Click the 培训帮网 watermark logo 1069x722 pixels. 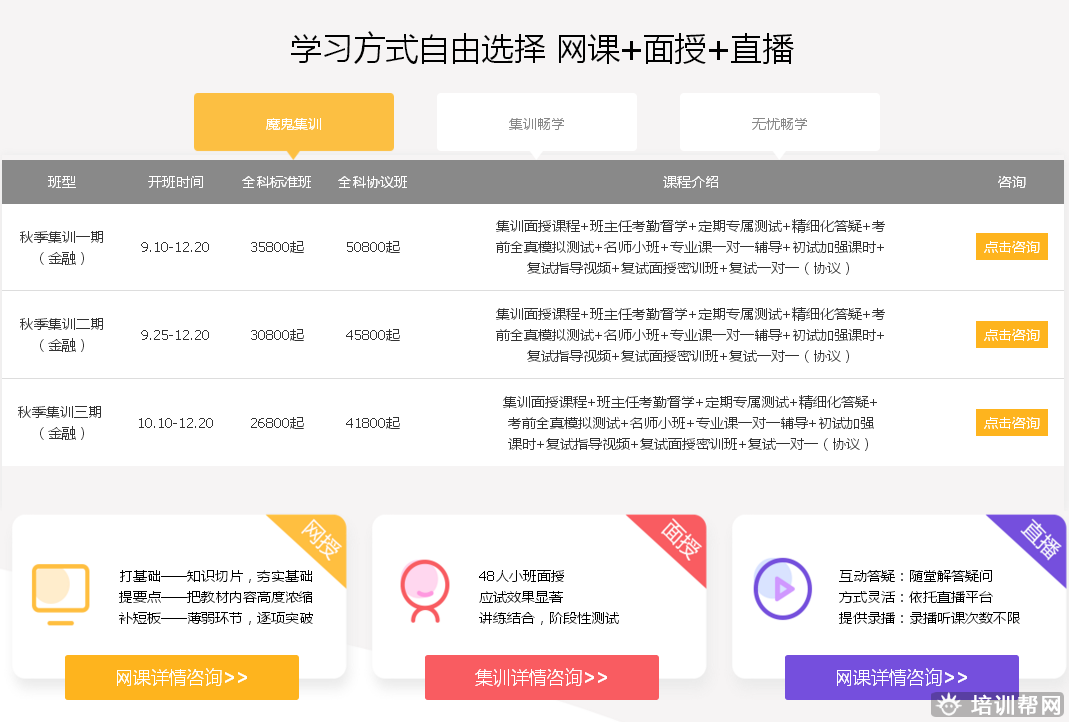click(1000, 706)
